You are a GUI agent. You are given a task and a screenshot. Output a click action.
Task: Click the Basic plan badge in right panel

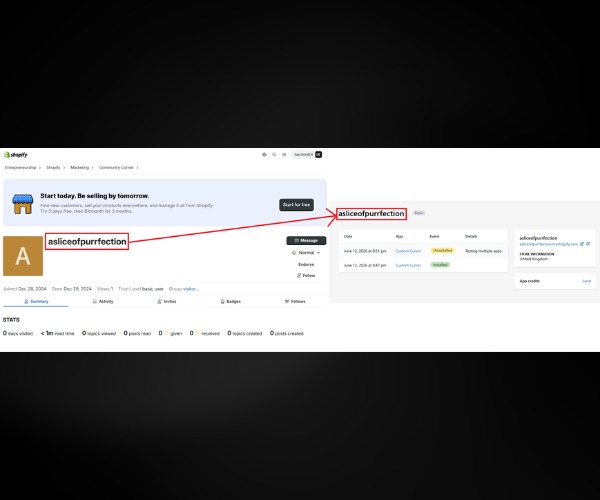point(419,213)
